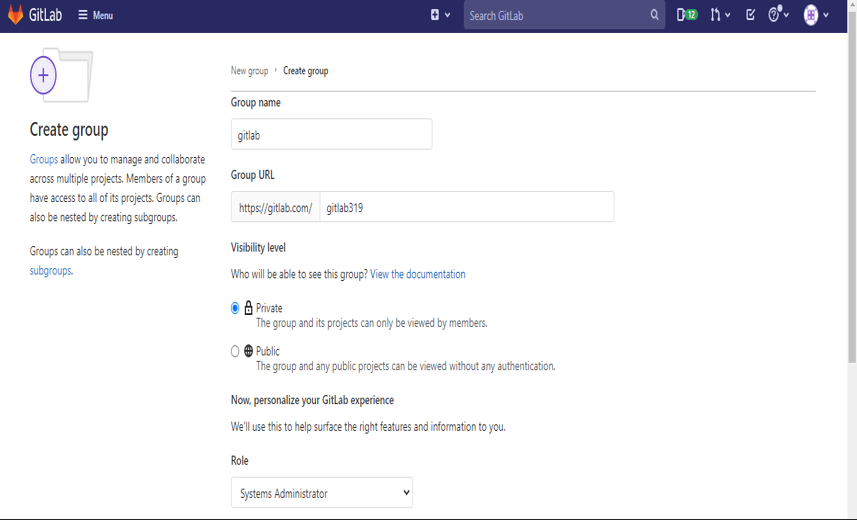The image size is (857, 520).
Task: Click the Private lock icon
Action: click(x=248, y=308)
